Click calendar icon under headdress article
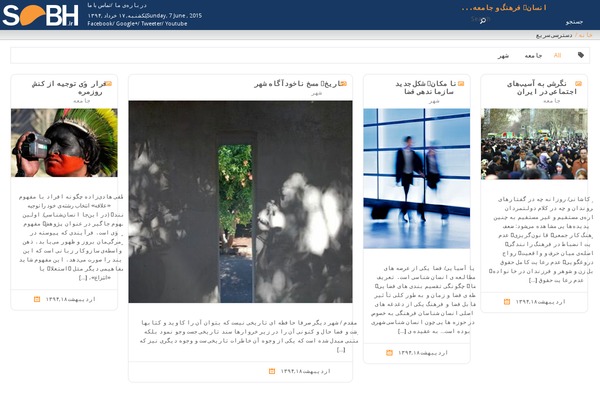Viewport: 600px width, 400px height. 37,299
